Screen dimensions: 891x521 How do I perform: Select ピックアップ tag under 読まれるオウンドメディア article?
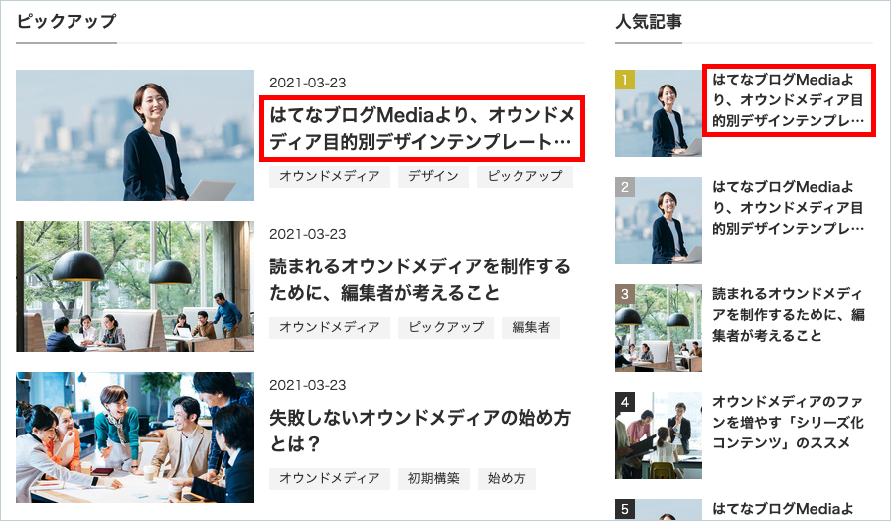click(x=446, y=327)
